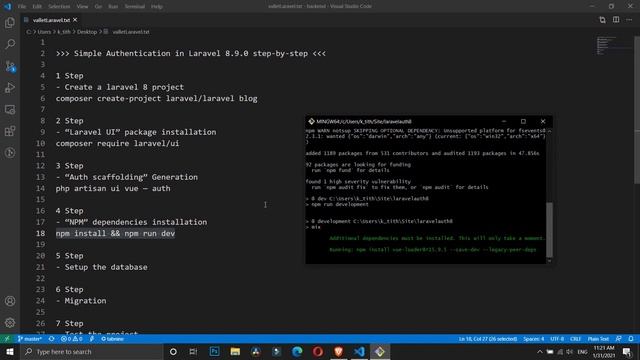Image resolution: width=640 pixels, height=360 pixels.
Task: Open the View menu
Action: 82,7
